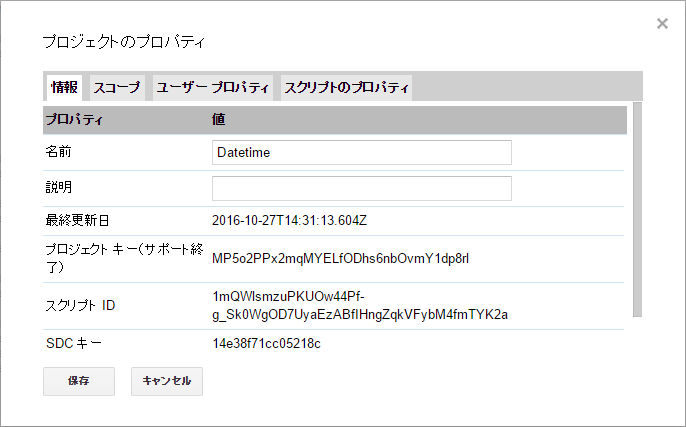Click the script ID value starting 1mQWlsmzu
This screenshot has height=427, width=686.
click(x=360, y=305)
